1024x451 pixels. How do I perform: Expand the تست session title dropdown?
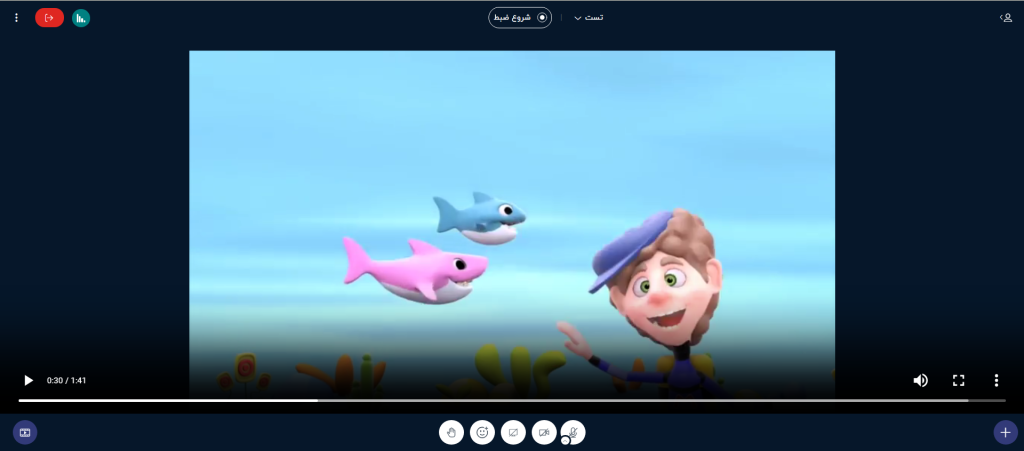[588, 18]
